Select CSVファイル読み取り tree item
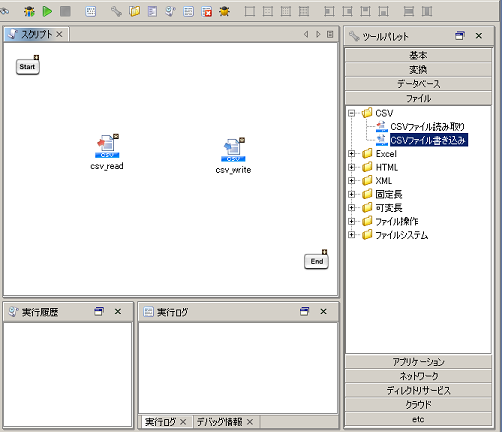Screen dimensions: 502x432 click(x=427, y=127)
